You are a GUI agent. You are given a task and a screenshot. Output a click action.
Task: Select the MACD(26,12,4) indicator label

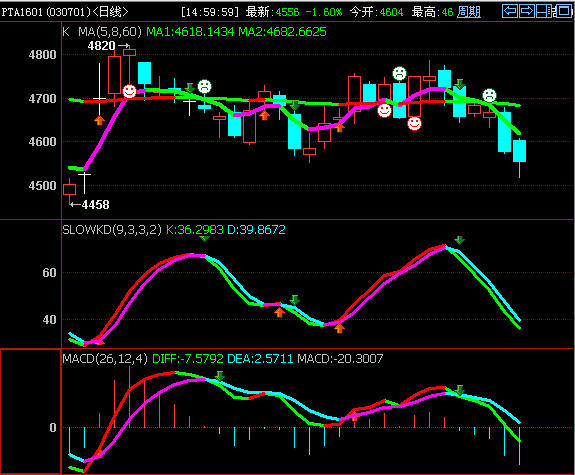click(105, 358)
